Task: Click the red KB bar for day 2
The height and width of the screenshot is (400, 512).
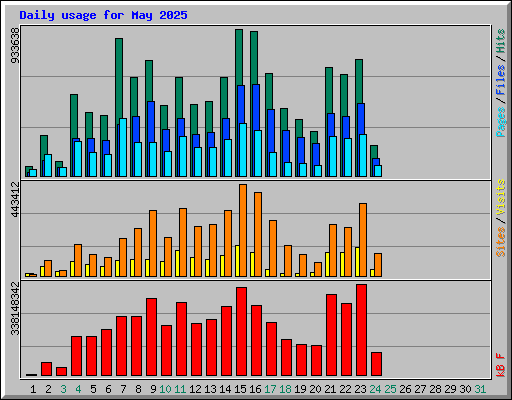Action: click(x=46, y=369)
